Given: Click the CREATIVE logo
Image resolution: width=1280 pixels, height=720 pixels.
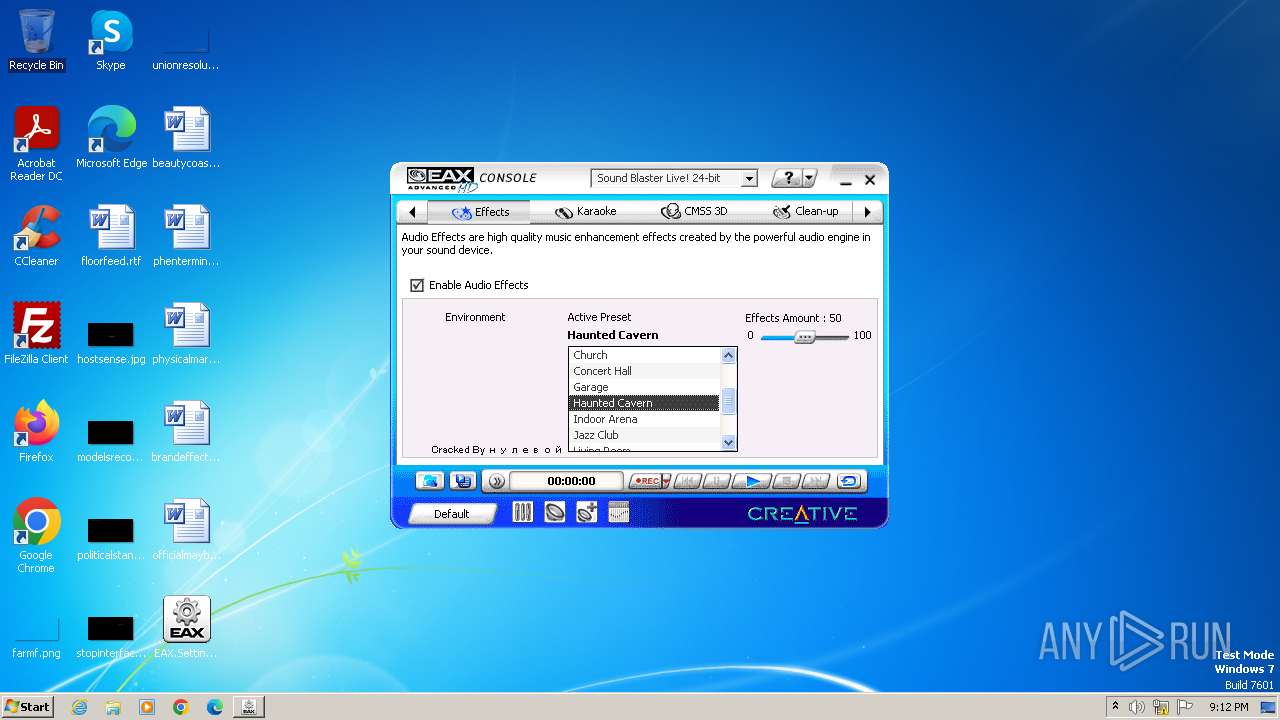Looking at the screenshot, I should (x=802, y=514).
